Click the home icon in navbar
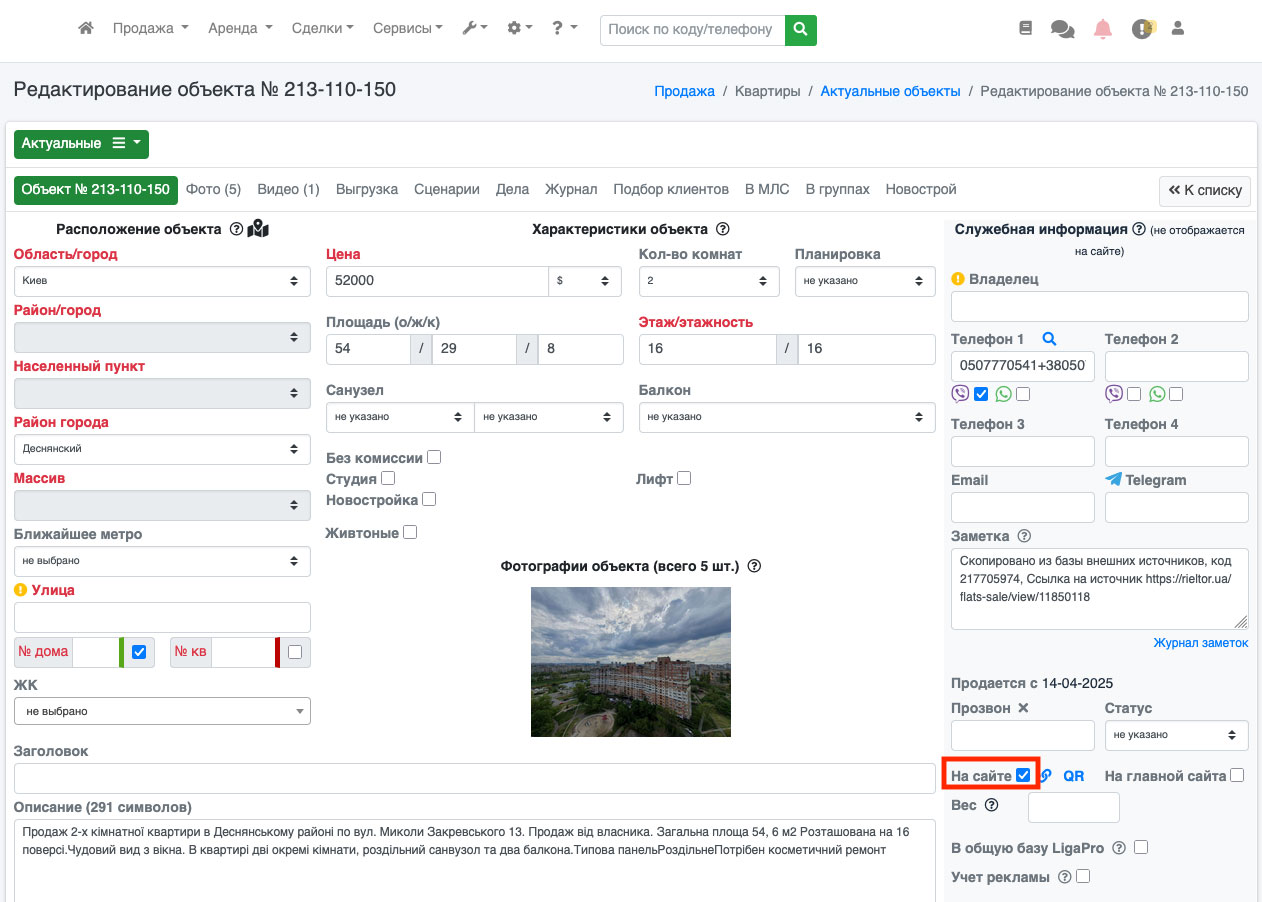1262x902 pixels. tap(86, 29)
